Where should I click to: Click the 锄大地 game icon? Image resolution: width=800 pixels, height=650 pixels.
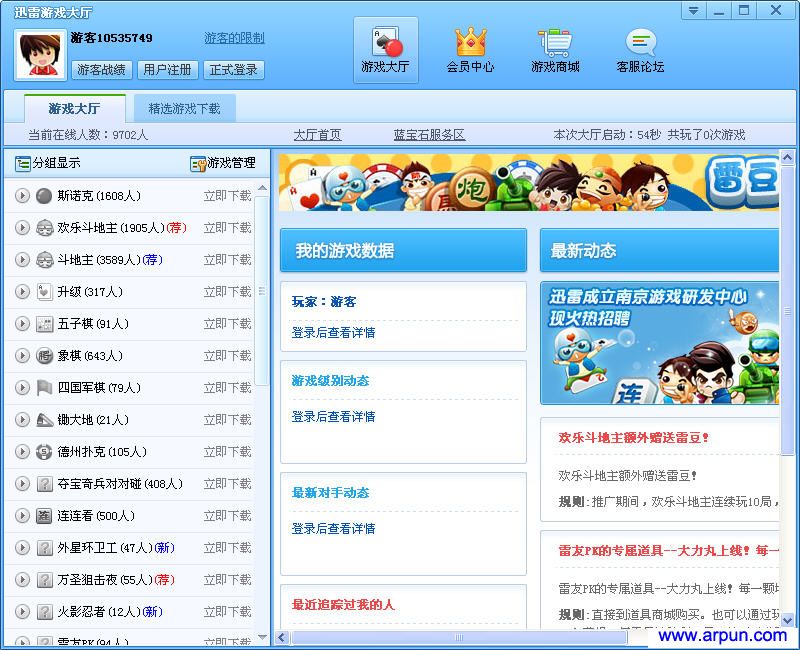44,420
